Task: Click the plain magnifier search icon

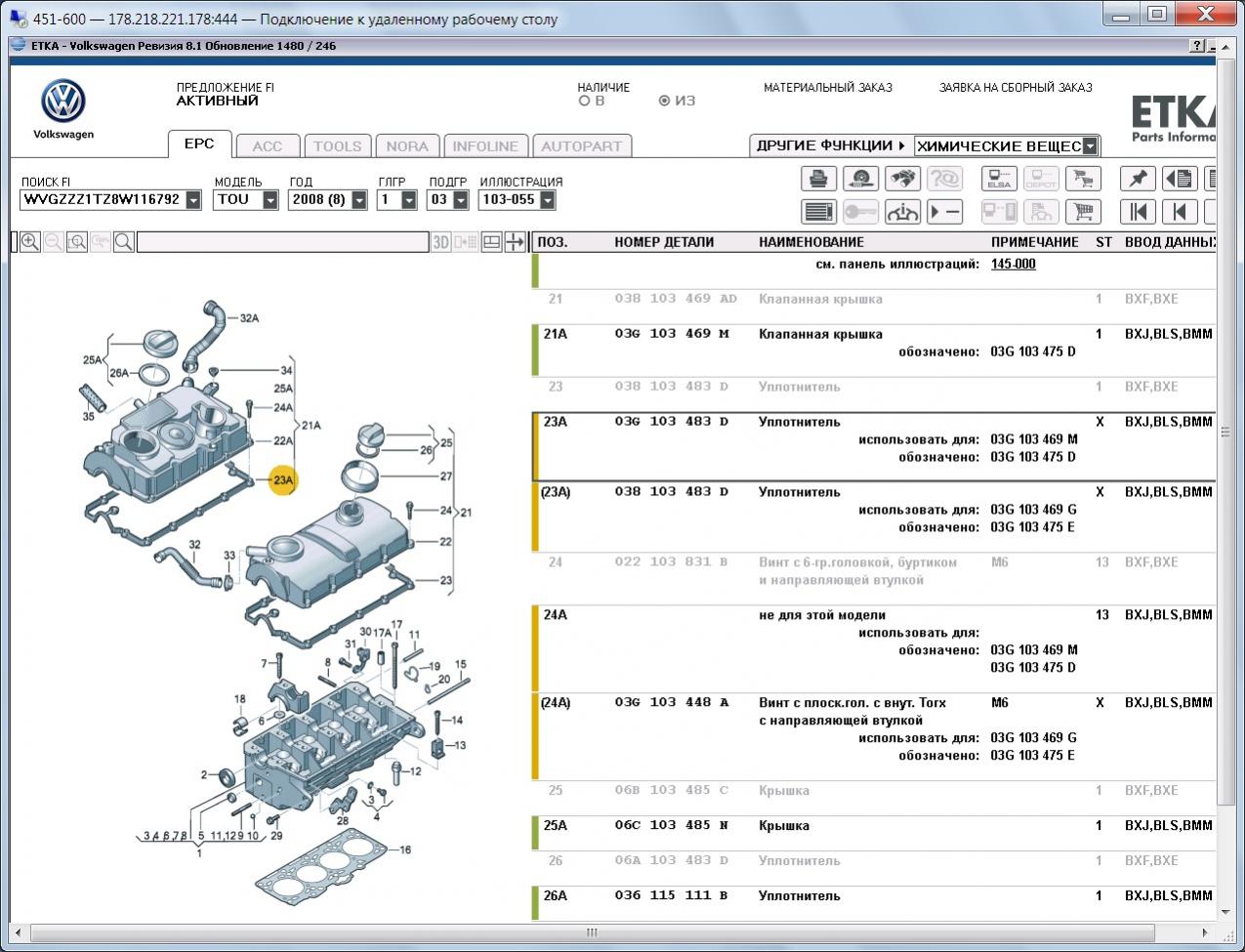Action: pos(124,242)
